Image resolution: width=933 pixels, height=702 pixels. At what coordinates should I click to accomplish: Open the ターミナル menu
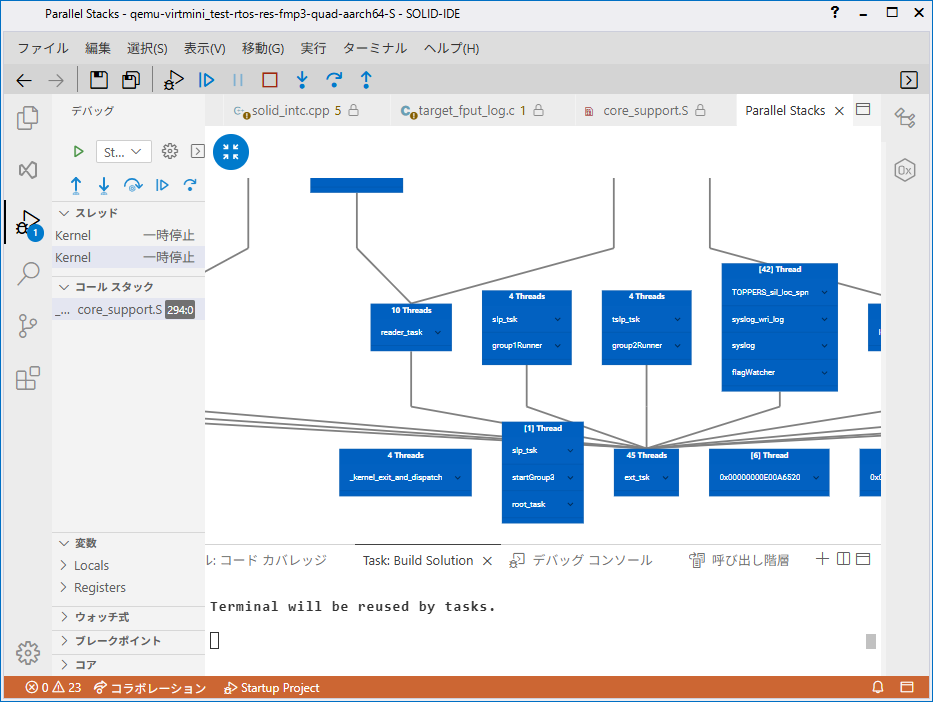tap(375, 48)
